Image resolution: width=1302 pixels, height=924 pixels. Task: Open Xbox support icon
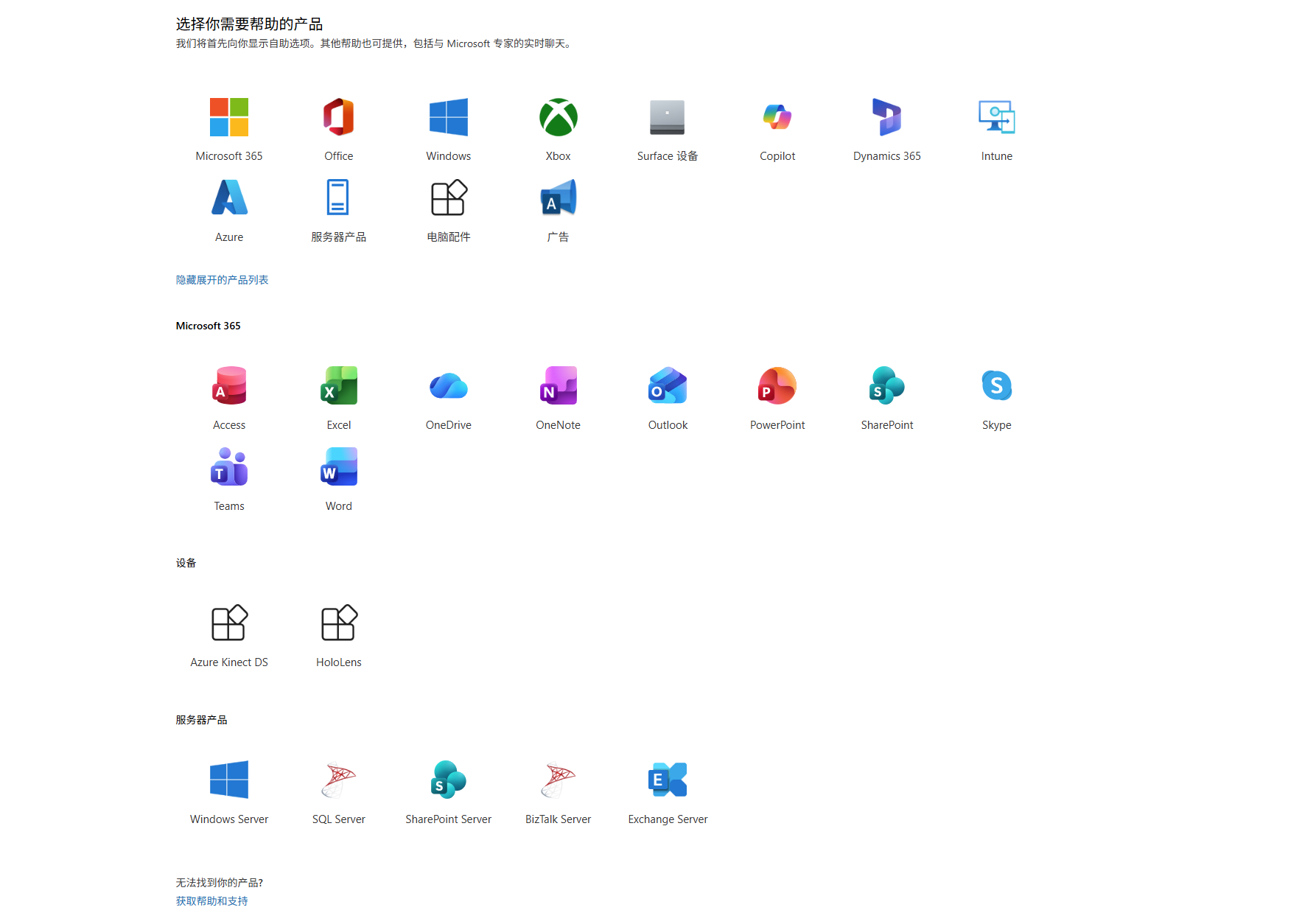tap(559, 117)
